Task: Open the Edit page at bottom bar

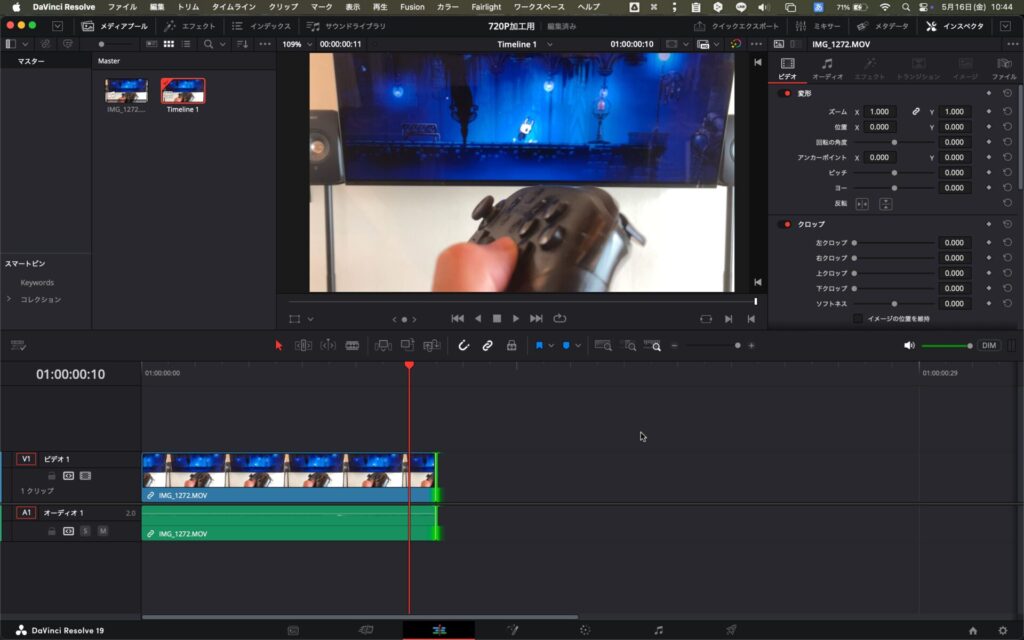Action: 439,630
